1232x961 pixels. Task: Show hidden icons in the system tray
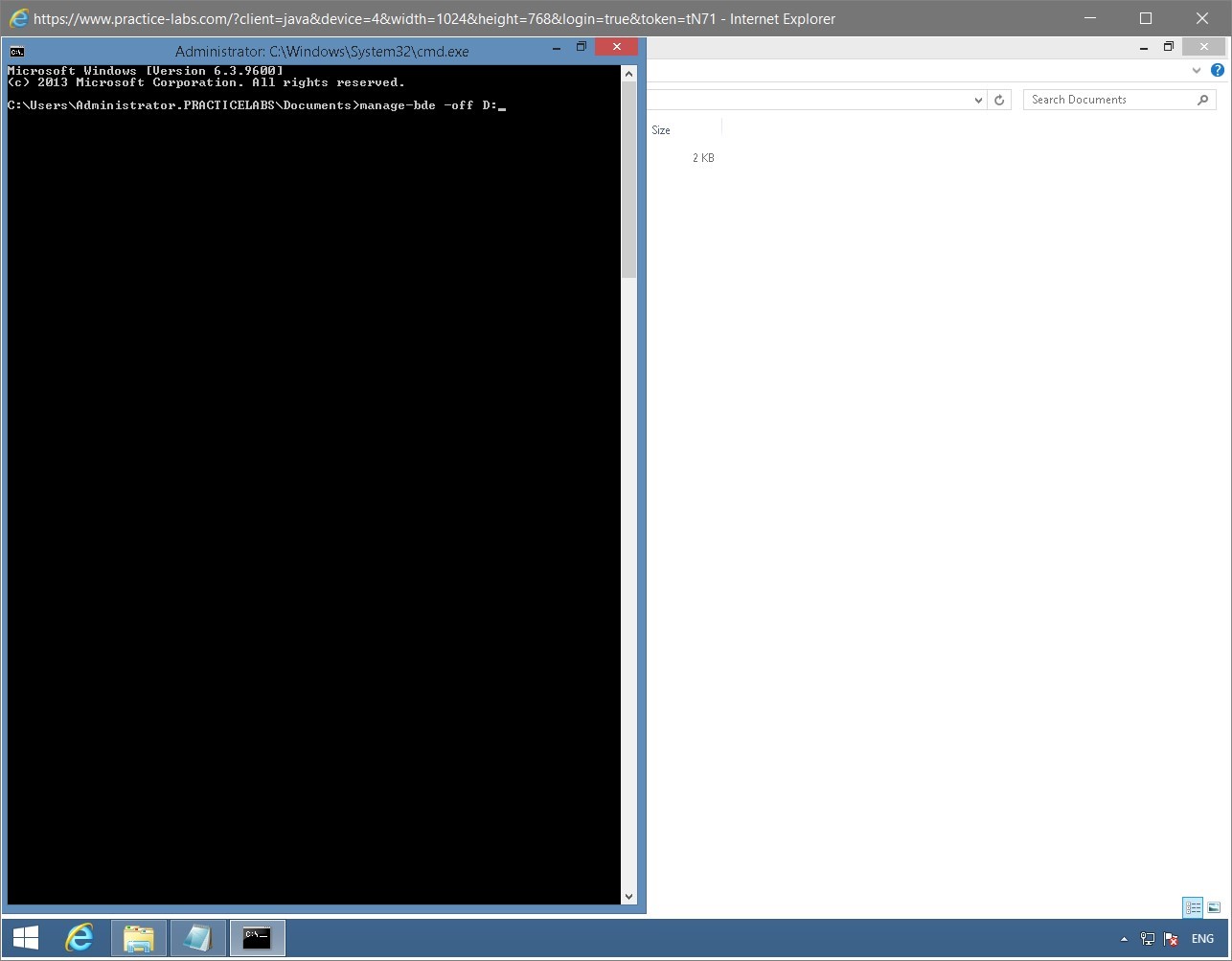point(1123,938)
